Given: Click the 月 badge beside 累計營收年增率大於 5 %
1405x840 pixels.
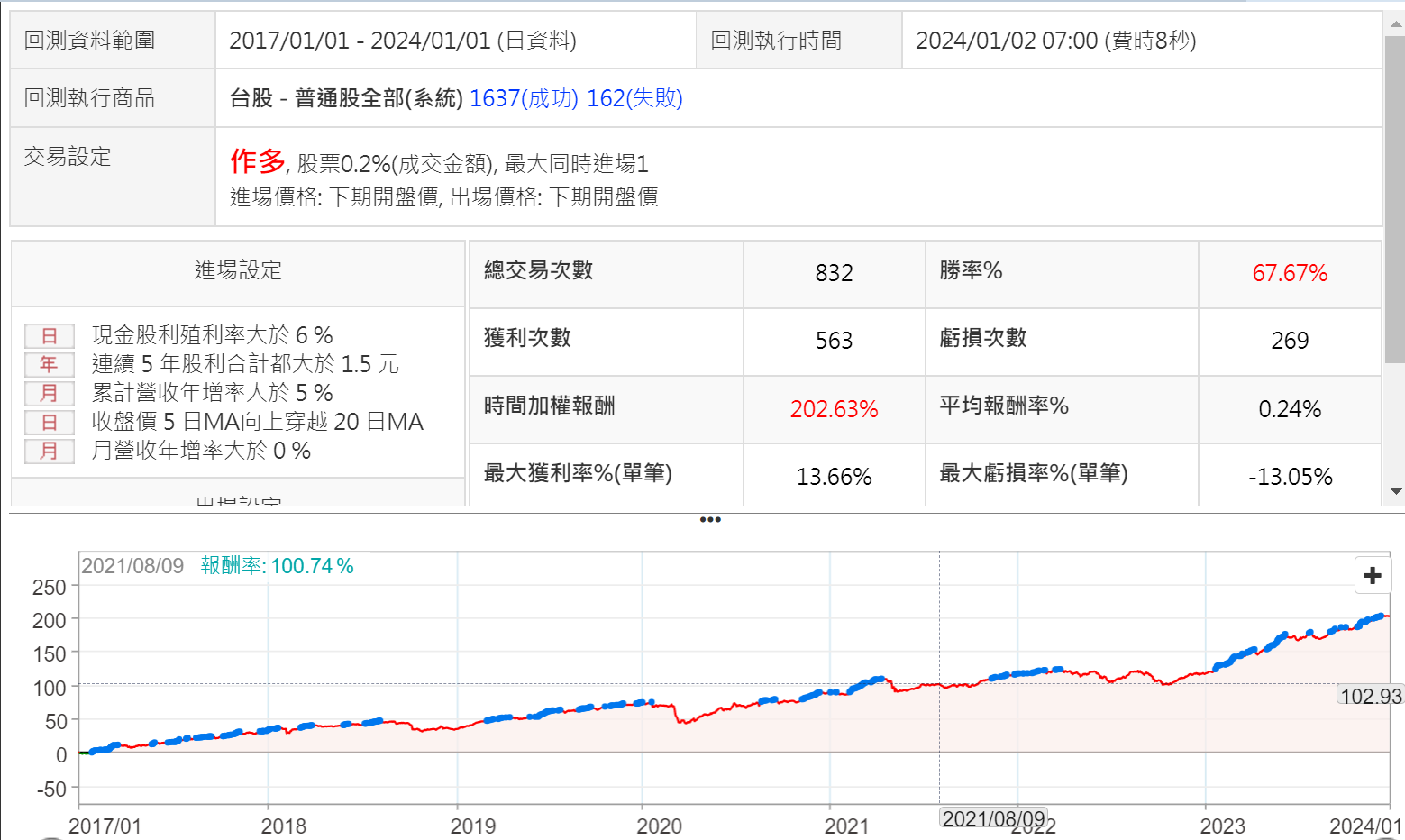Looking at the screenshot, I should coord(49,394).
